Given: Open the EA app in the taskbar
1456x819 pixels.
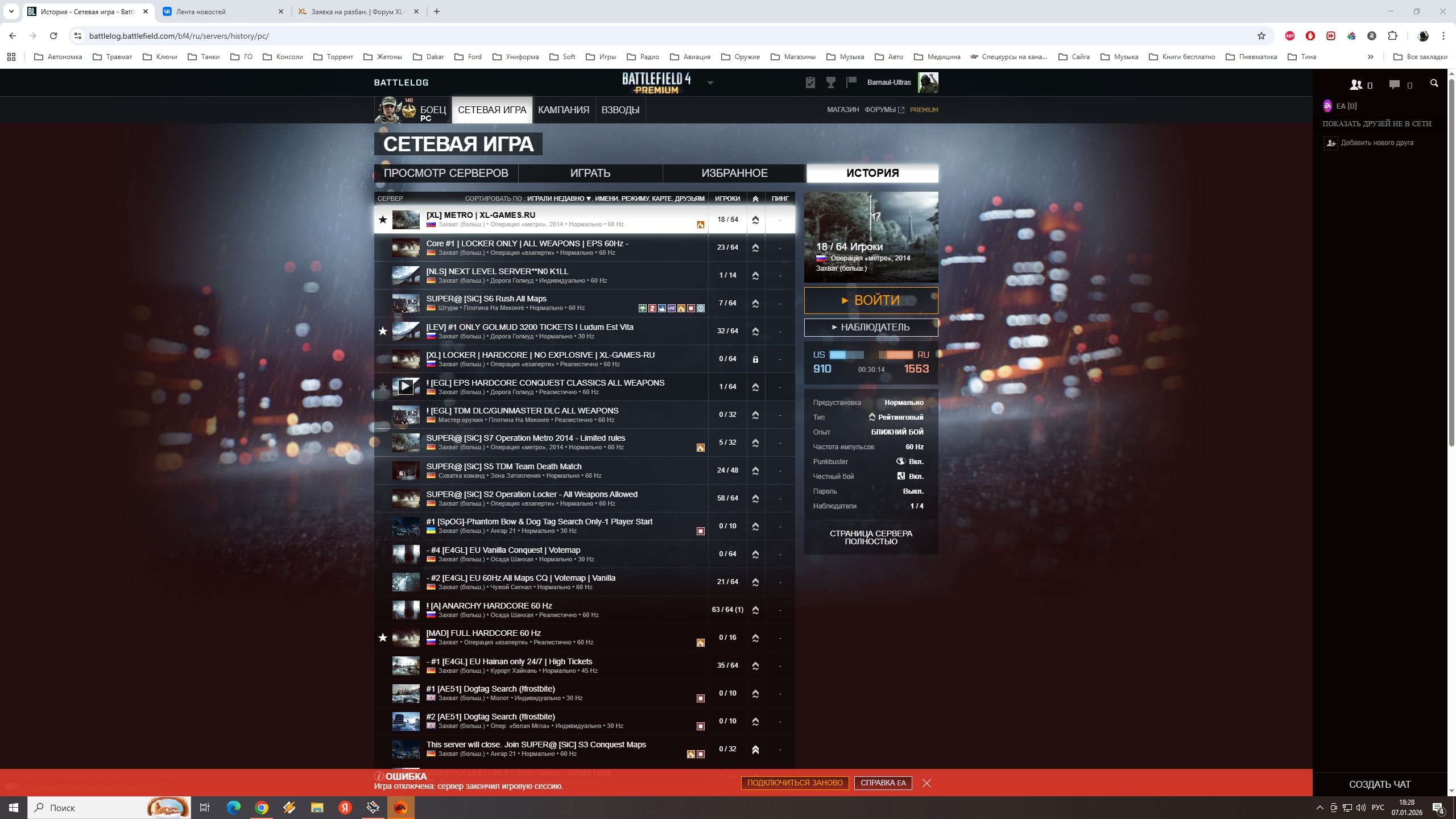Looking at the screenshot, I should [400, 807].
